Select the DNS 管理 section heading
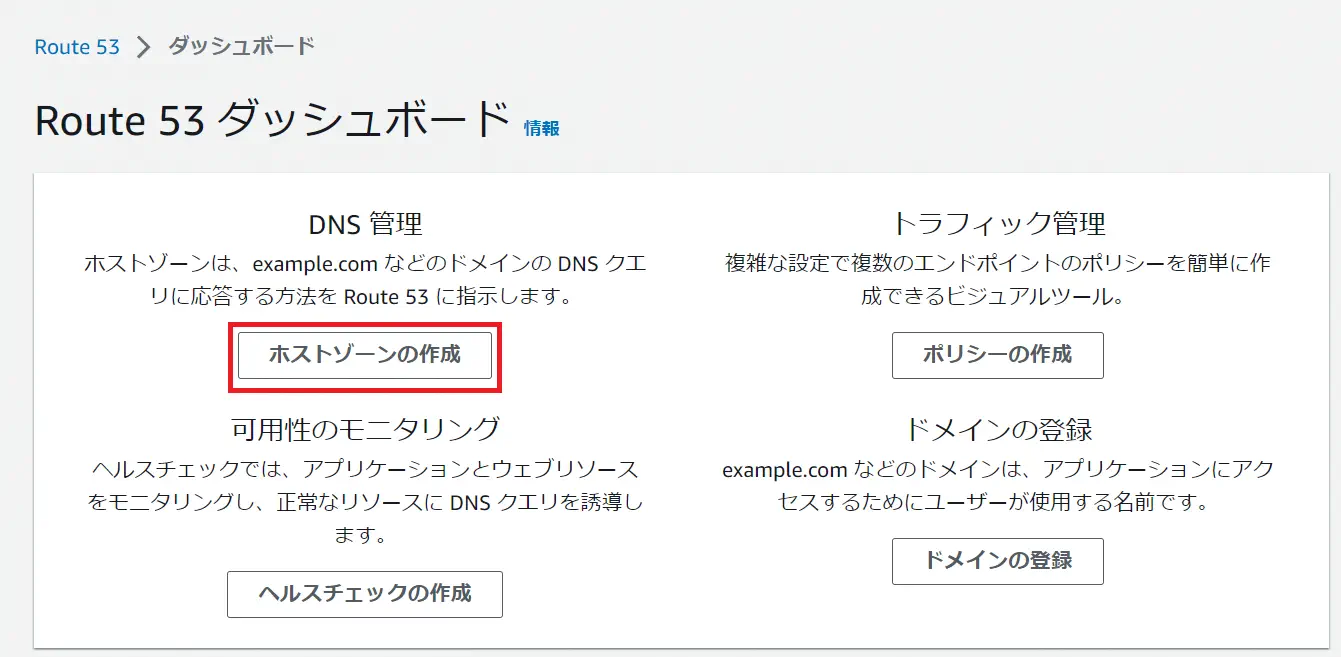The width and height of the screenshot is (1341, 657). coord(365,223)
